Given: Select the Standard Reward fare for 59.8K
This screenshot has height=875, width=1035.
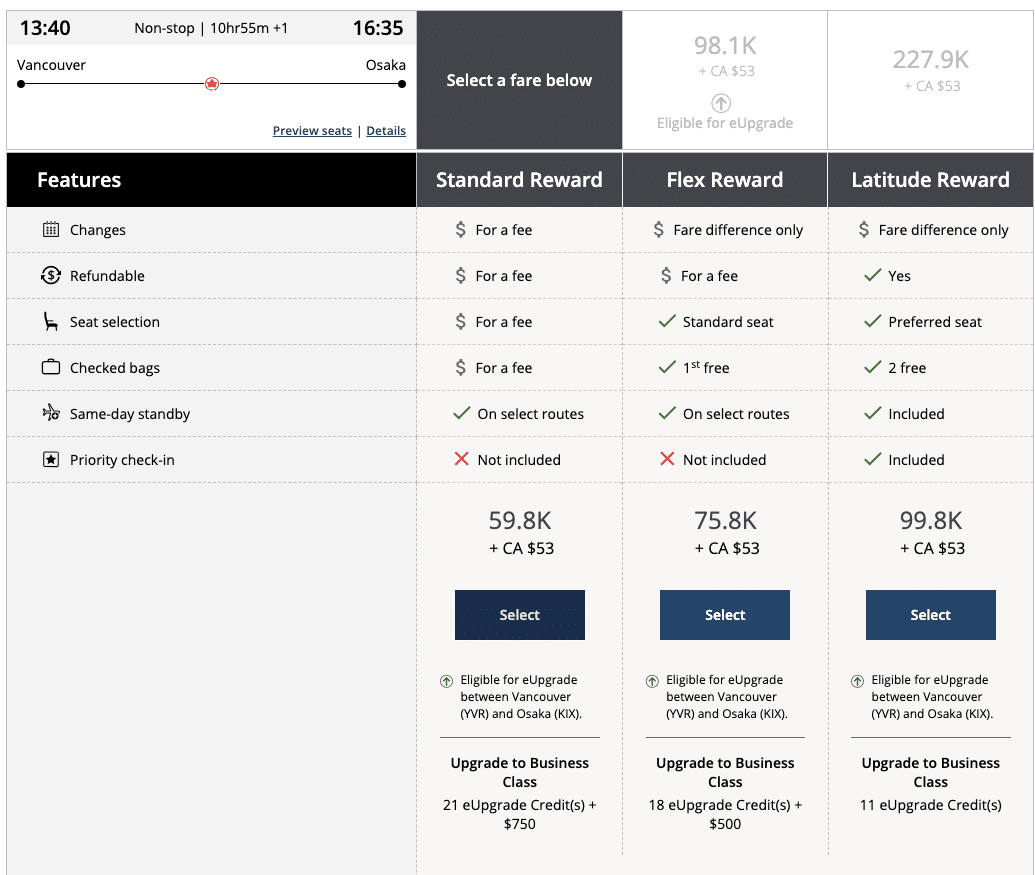Looking at the screenshot, I should coord(519,615).
